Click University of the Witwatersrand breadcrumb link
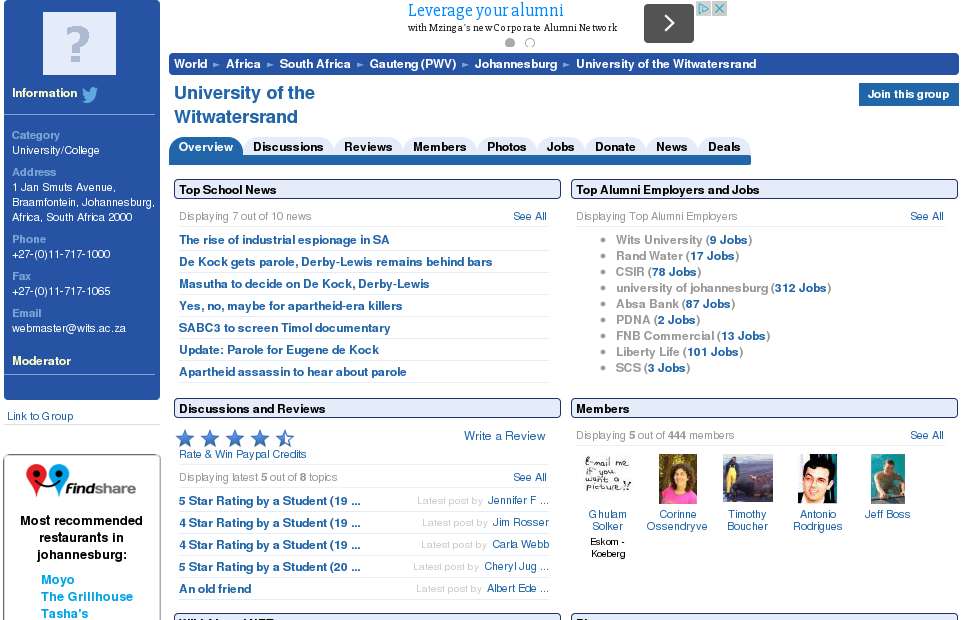 coord(666,64)
